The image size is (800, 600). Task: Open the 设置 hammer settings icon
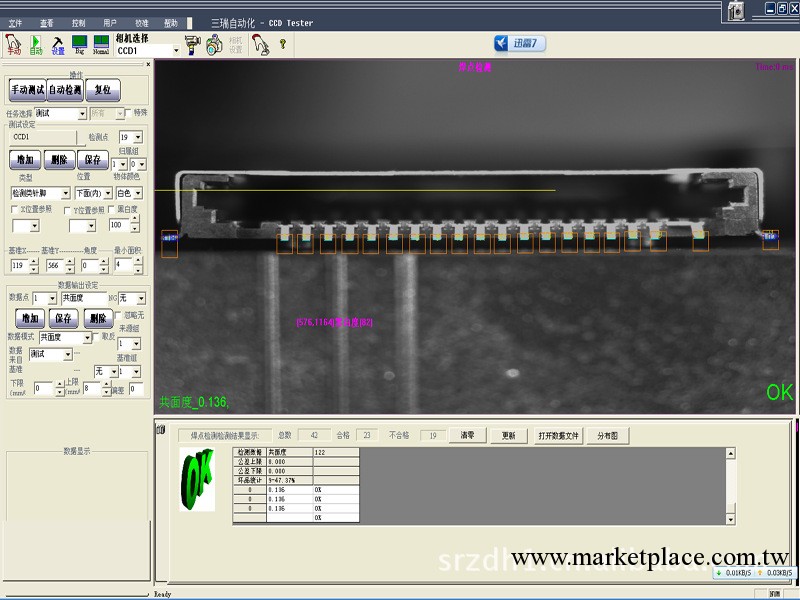tap(58, 45)
